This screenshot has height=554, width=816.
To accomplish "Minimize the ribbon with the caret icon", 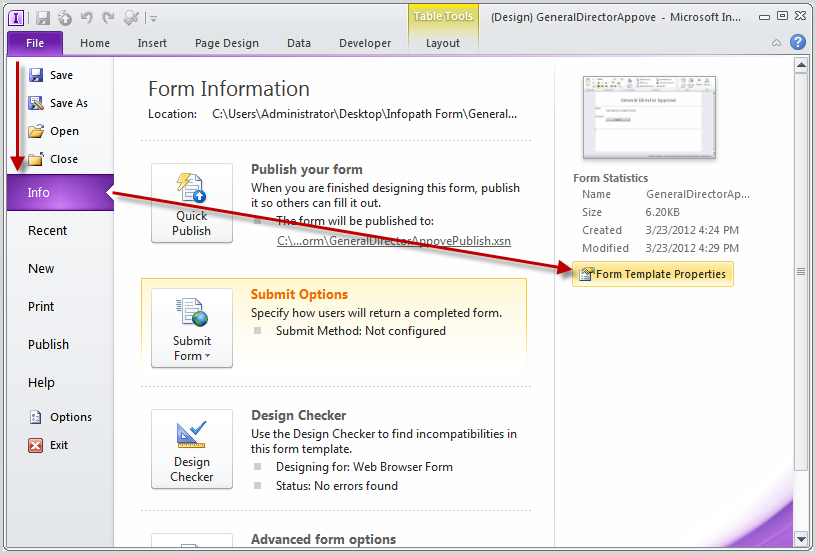I will tap(776, 43).
